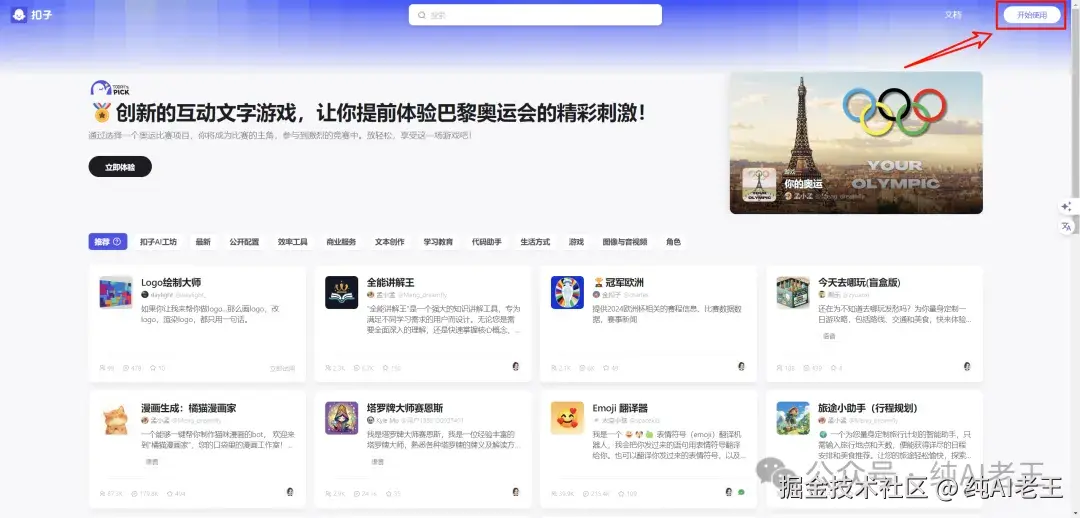This screenshot has height=518, width=1080.
Task: Click the 开始使用 button
Action: pyautogui.click(x=1032, y=15)
